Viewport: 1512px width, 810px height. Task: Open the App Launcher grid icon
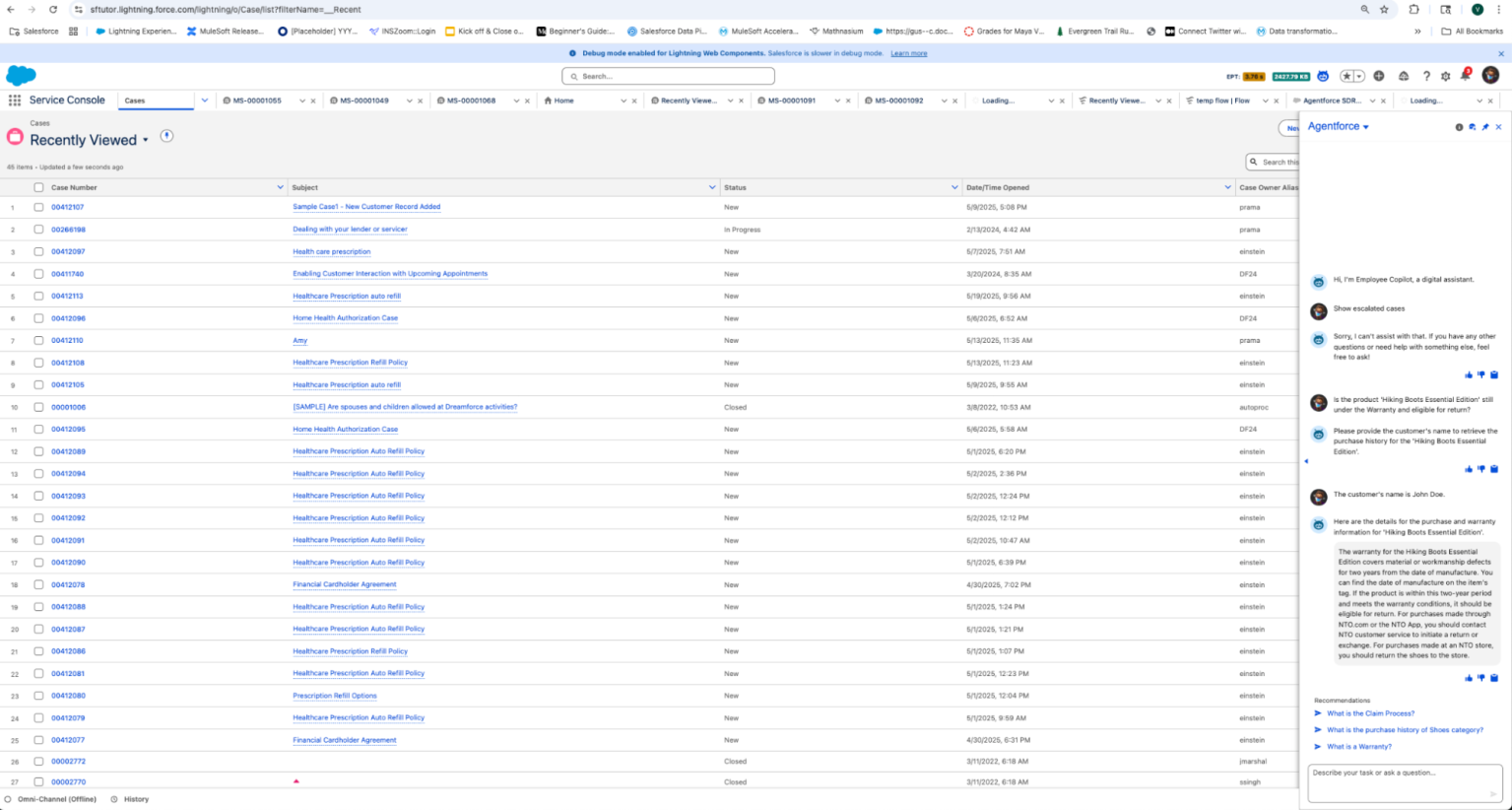15,101
